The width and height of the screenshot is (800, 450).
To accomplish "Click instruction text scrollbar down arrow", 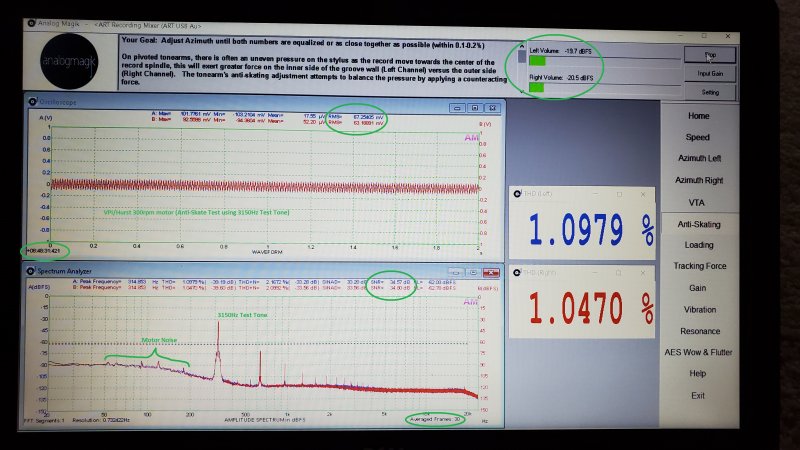I will click(521, 90).
